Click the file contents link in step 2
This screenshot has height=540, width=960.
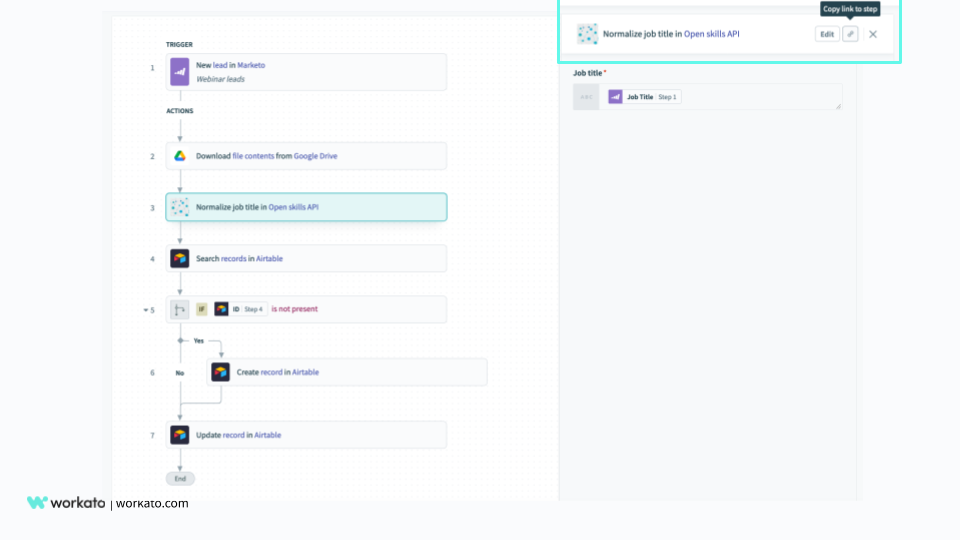(253, 156)
